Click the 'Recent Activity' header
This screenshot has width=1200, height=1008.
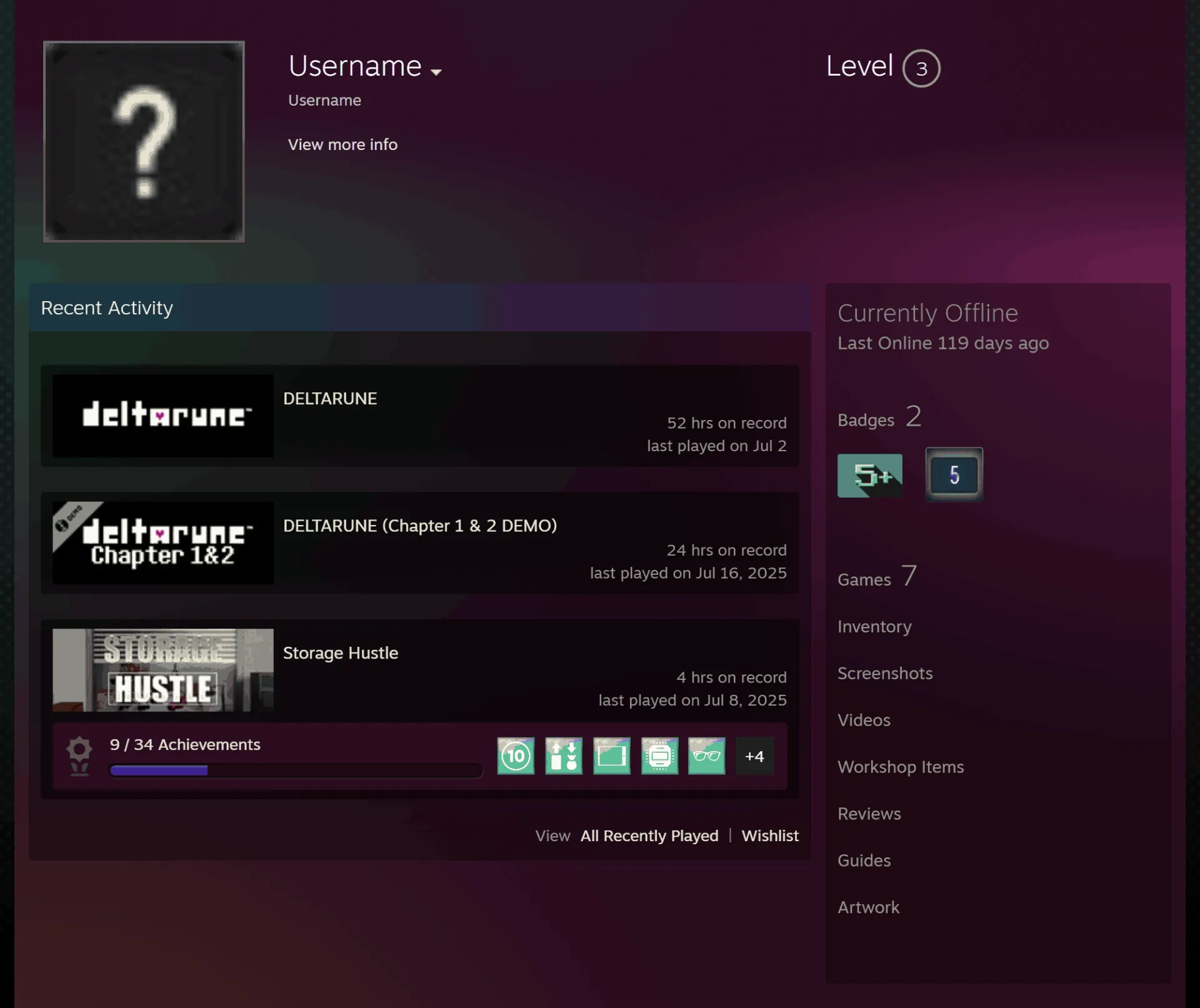(x=107, y=307)
